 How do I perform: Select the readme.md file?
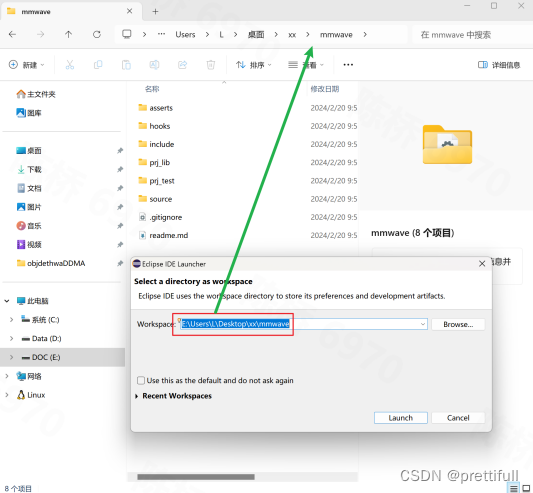pyautogui.click(x=164, y=235)
